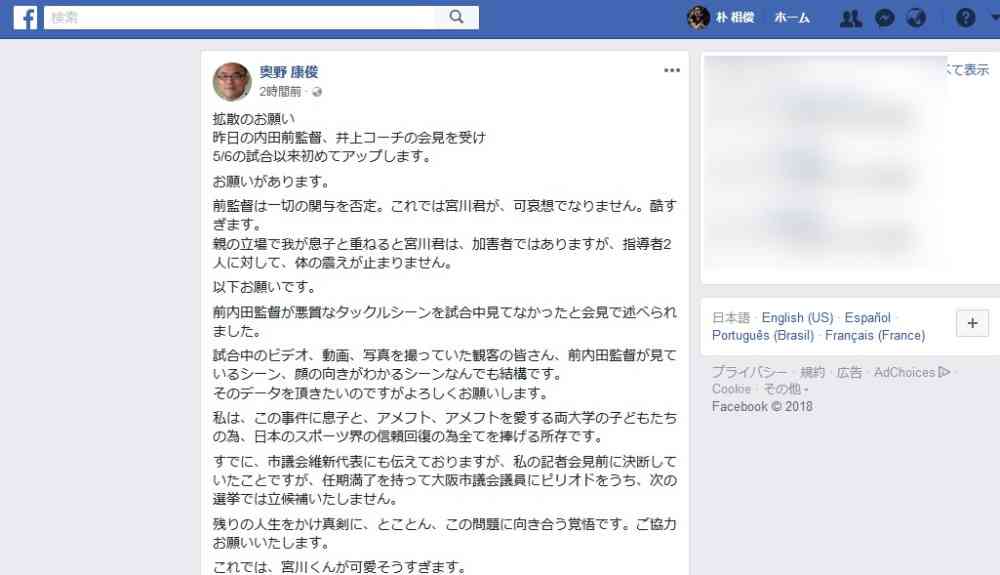Image resolution: width=1000 pixels, height=575 pixels.
Task: Select Português (Brasil) language link
Action: (763, 335)
